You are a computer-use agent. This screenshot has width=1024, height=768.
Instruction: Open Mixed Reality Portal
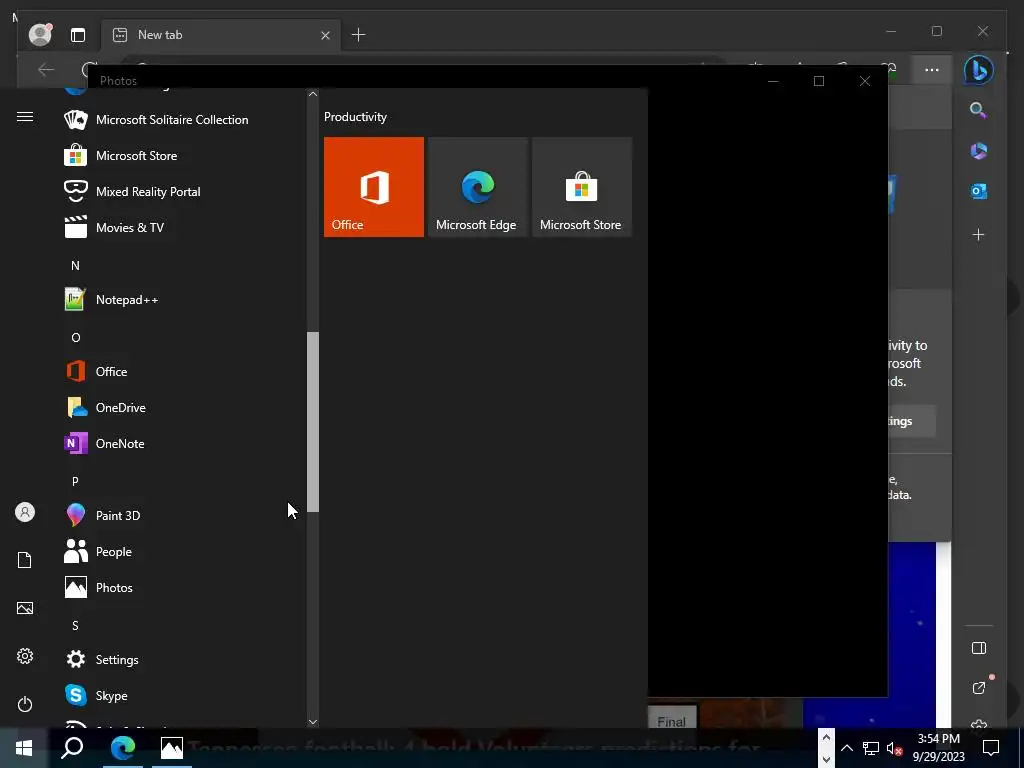(183, 191)
